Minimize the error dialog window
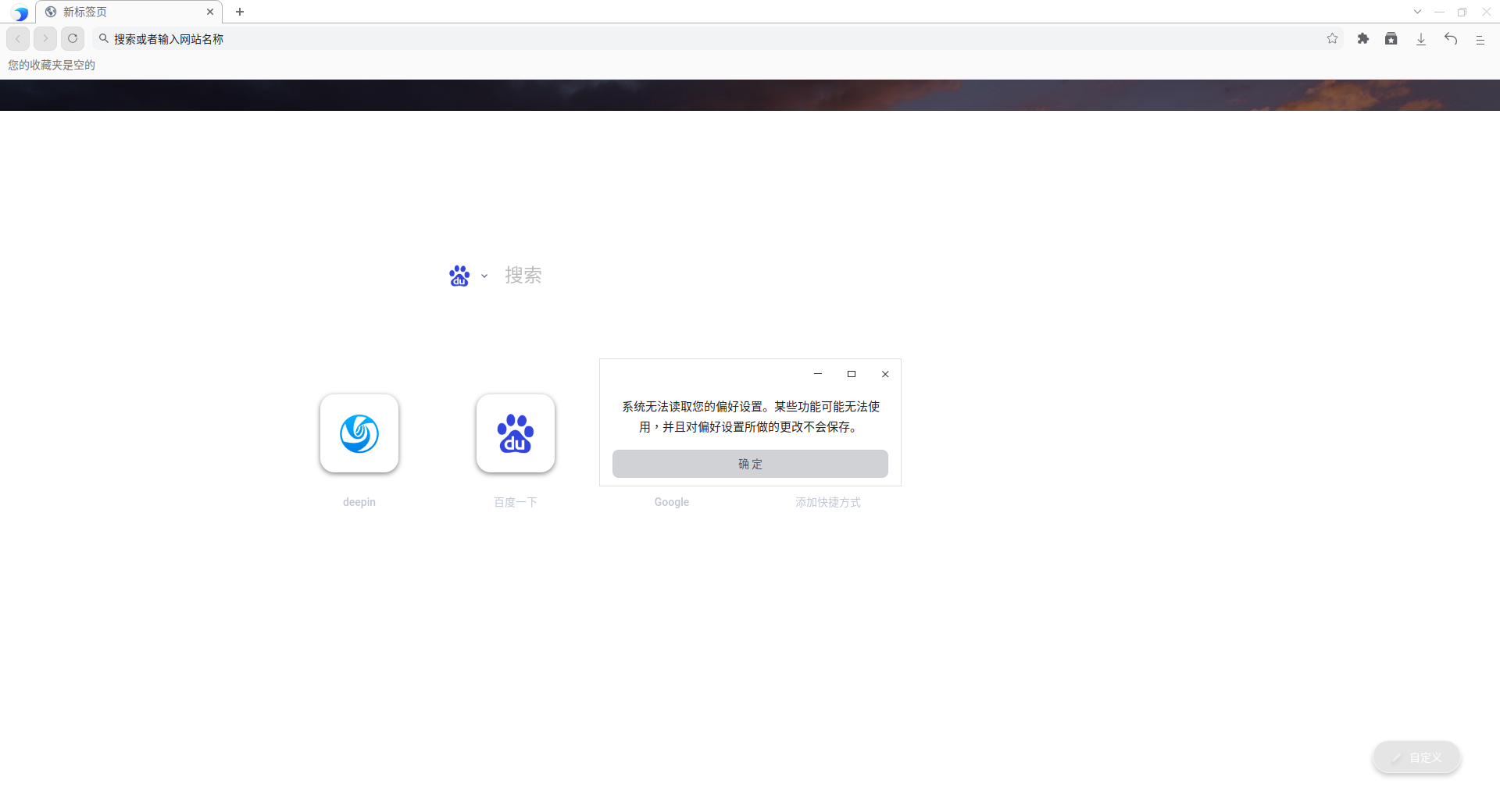1500x812 pixels. 817,374
